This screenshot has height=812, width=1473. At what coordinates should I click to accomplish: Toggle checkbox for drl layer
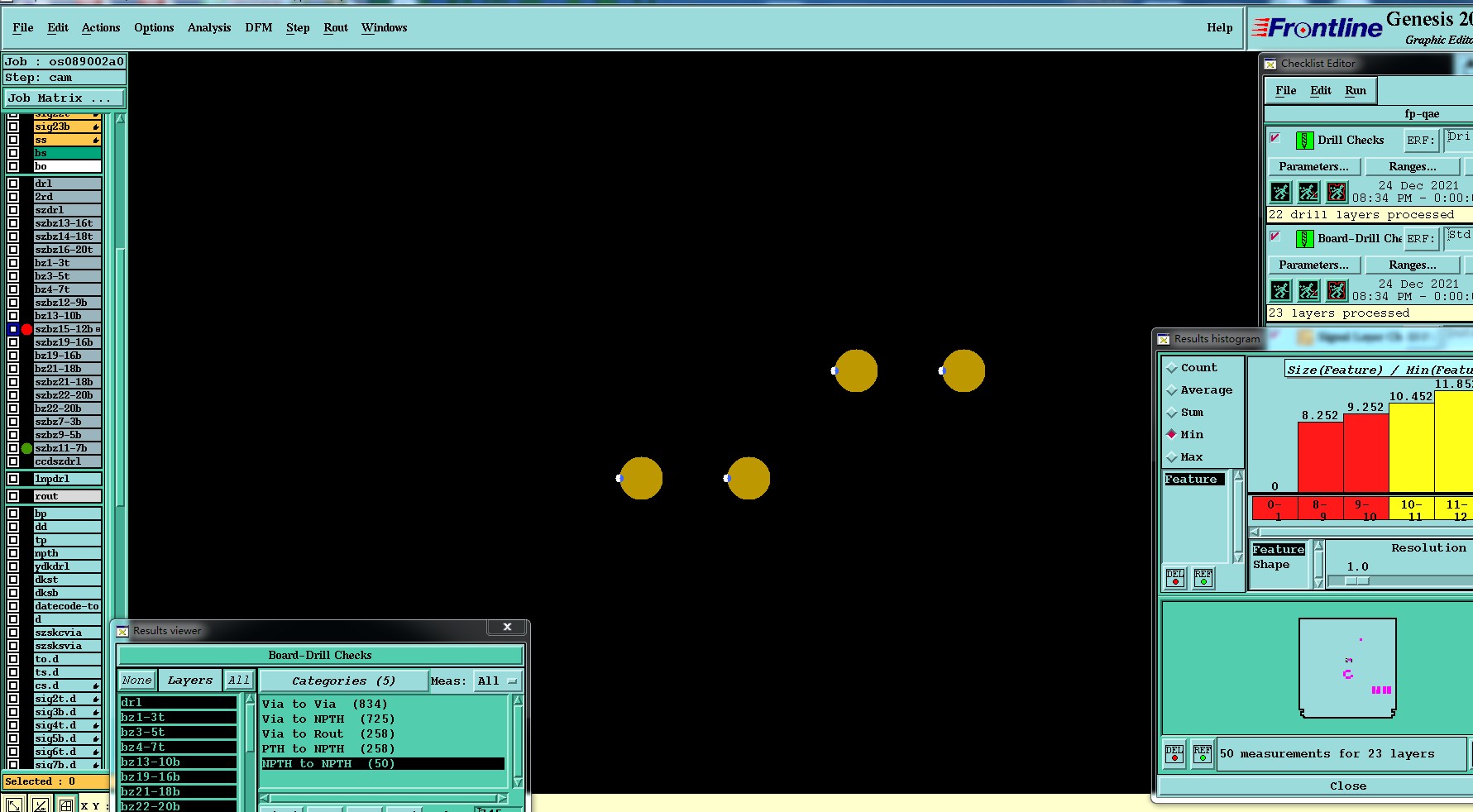(13, 184)
